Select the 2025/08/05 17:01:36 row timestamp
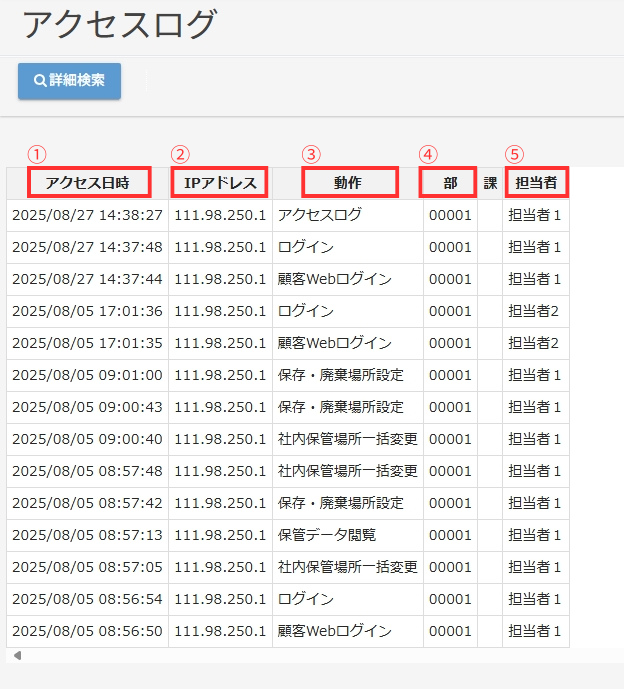 (87, 311)
